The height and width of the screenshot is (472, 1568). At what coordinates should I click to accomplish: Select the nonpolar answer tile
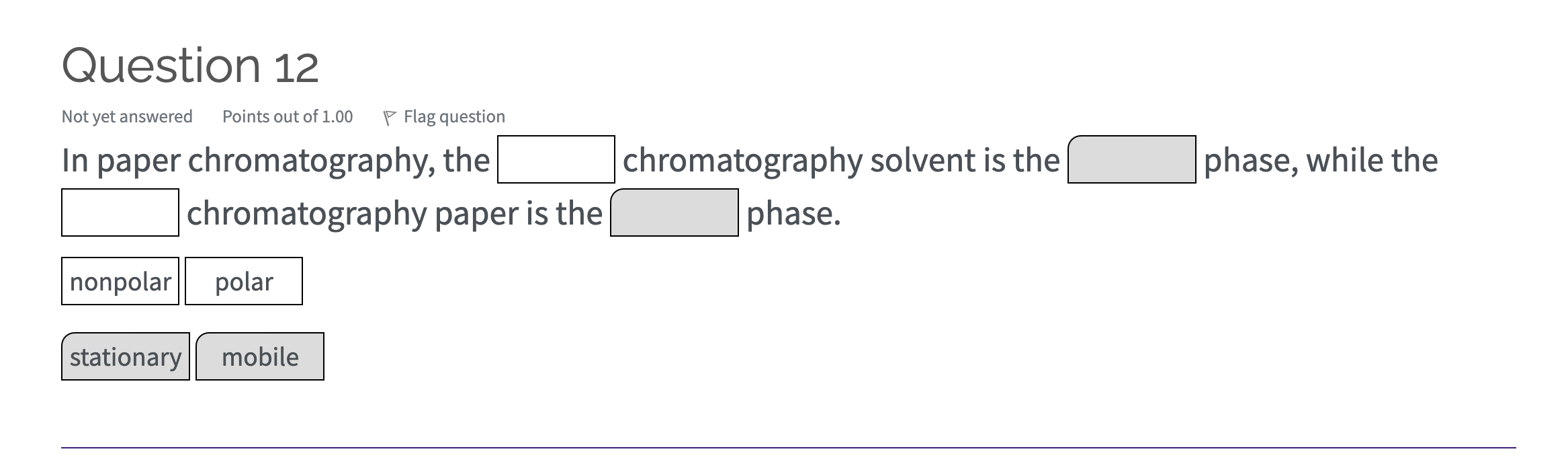(x=120, y=281)
